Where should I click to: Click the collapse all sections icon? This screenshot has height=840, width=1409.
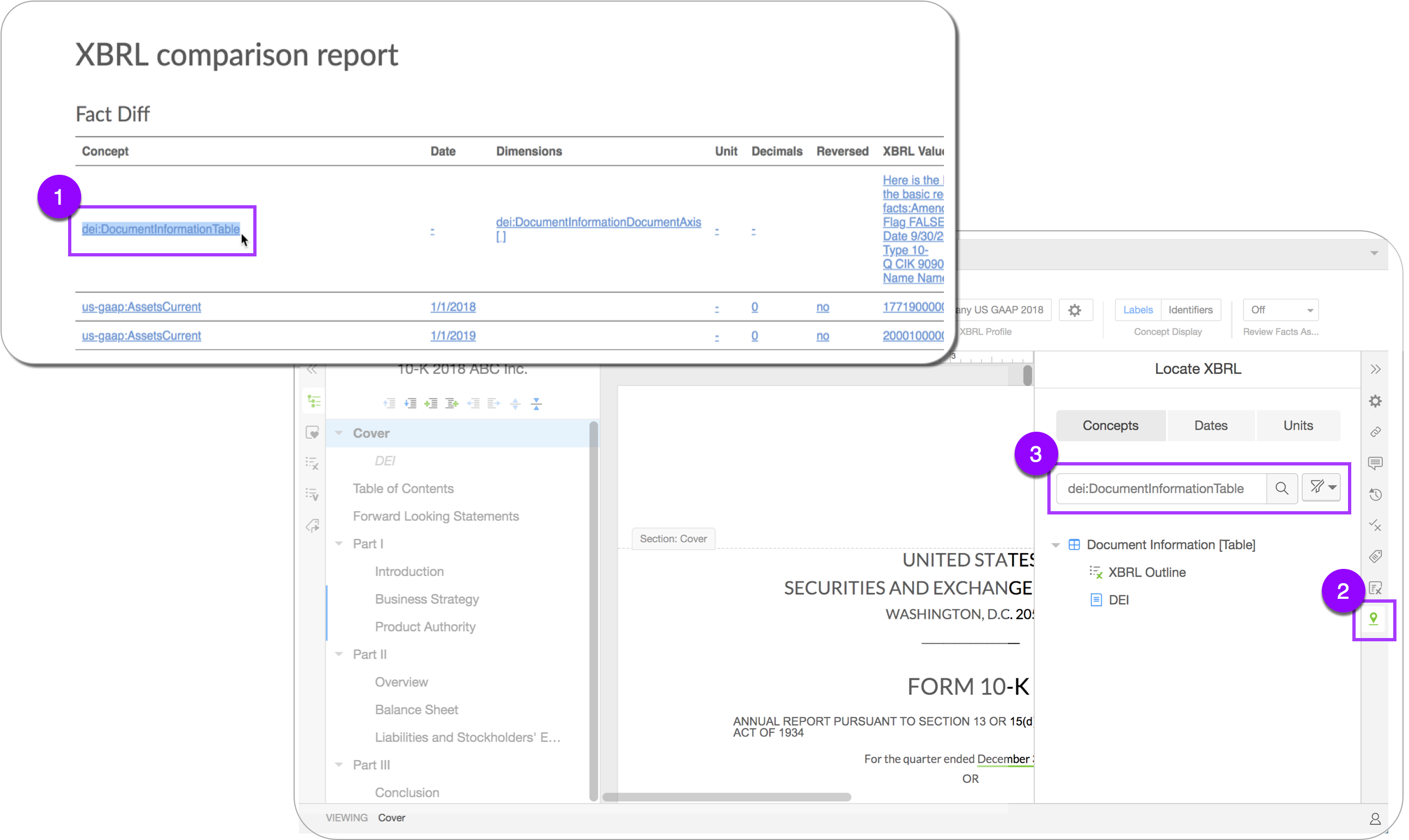pos(536,403)
